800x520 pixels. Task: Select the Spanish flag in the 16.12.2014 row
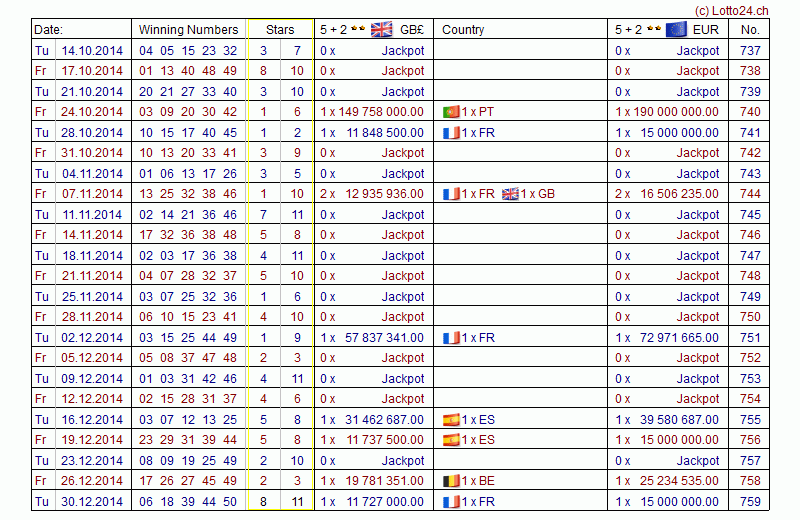(451, 420)
